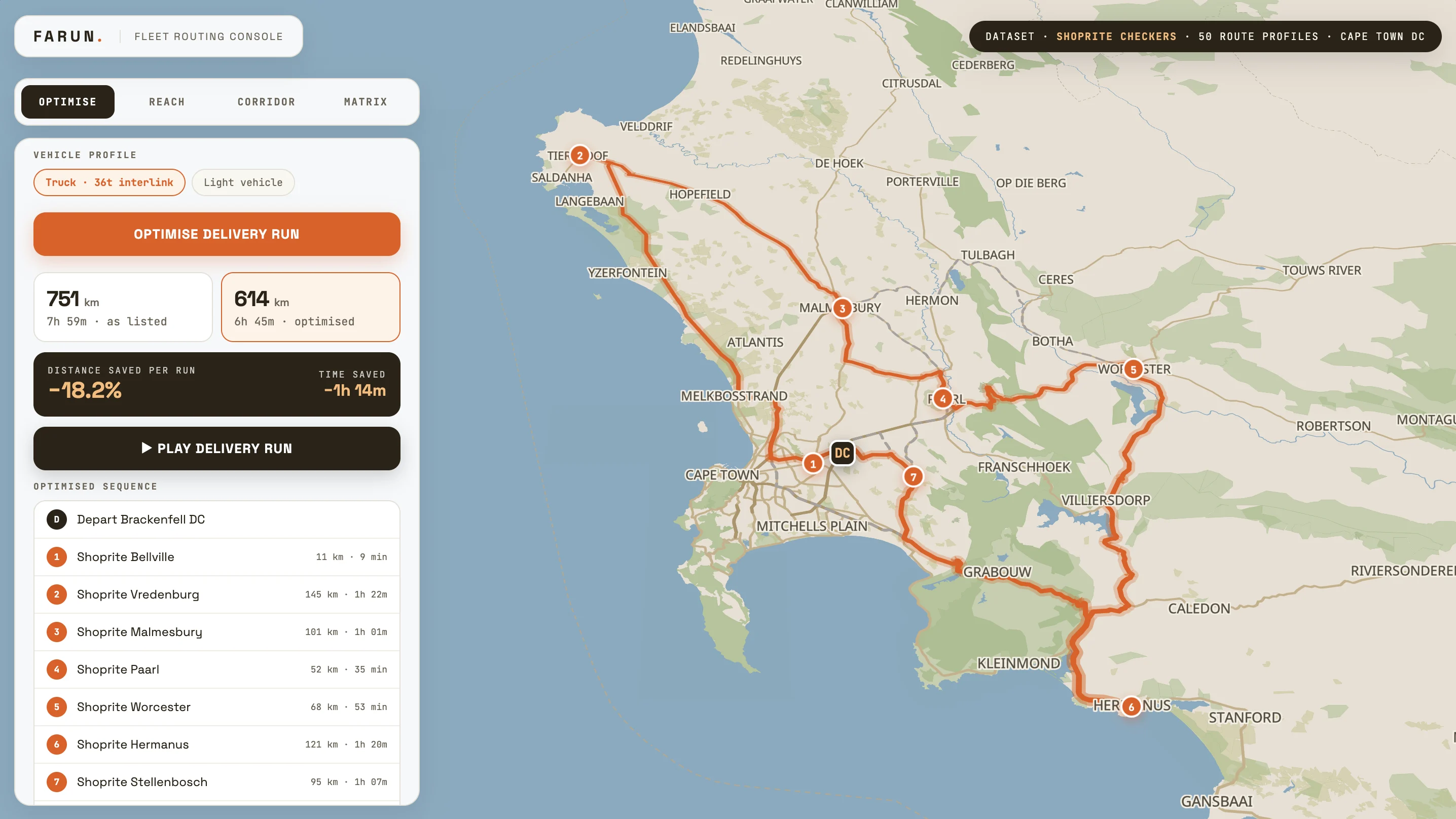Click the D badge beside Depart Brackenfell DC
1456x819 pixels.
56,519
